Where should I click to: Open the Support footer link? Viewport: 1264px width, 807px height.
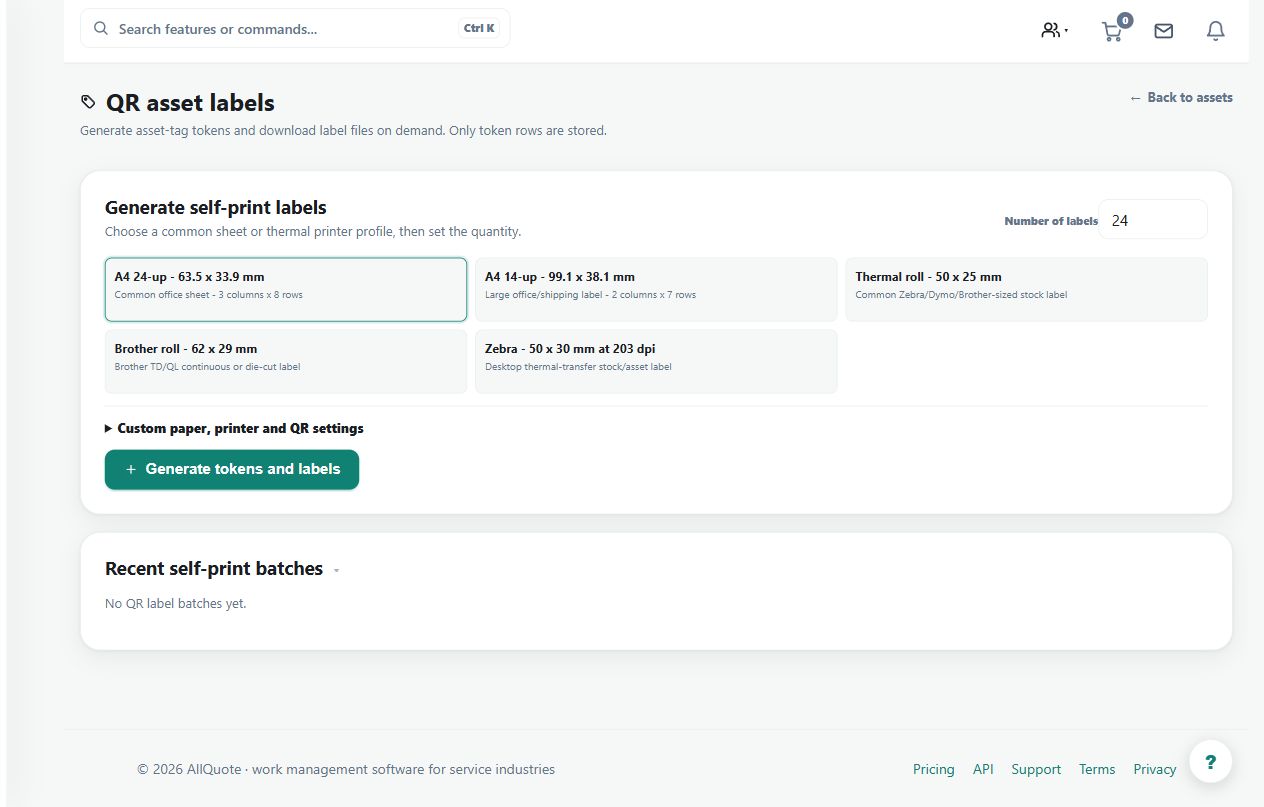click(1036, 769)
